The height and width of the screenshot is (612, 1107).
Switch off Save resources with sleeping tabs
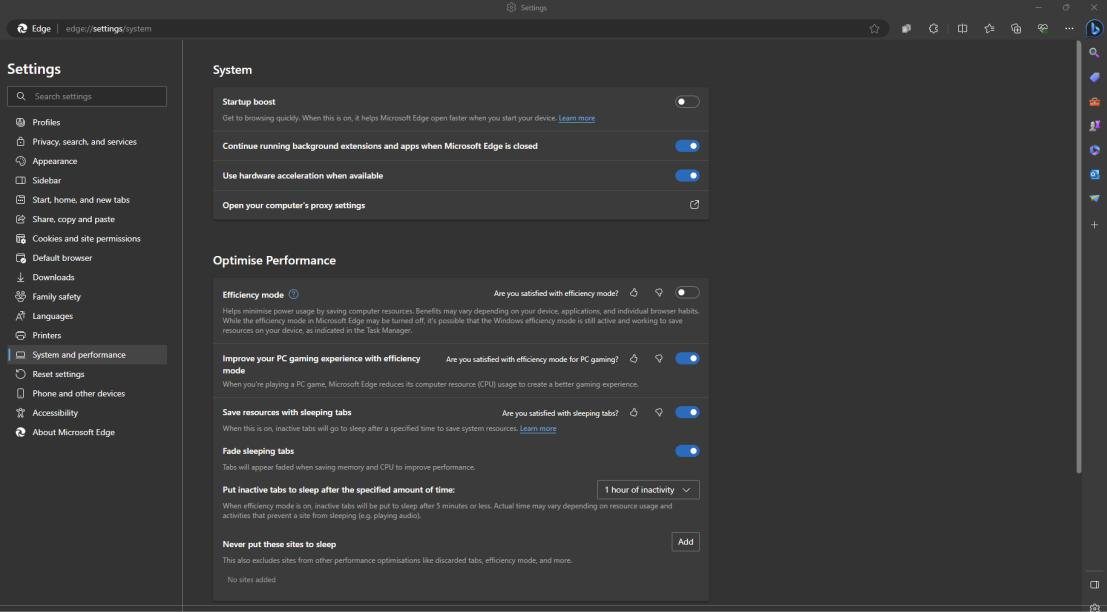point(687,412)
